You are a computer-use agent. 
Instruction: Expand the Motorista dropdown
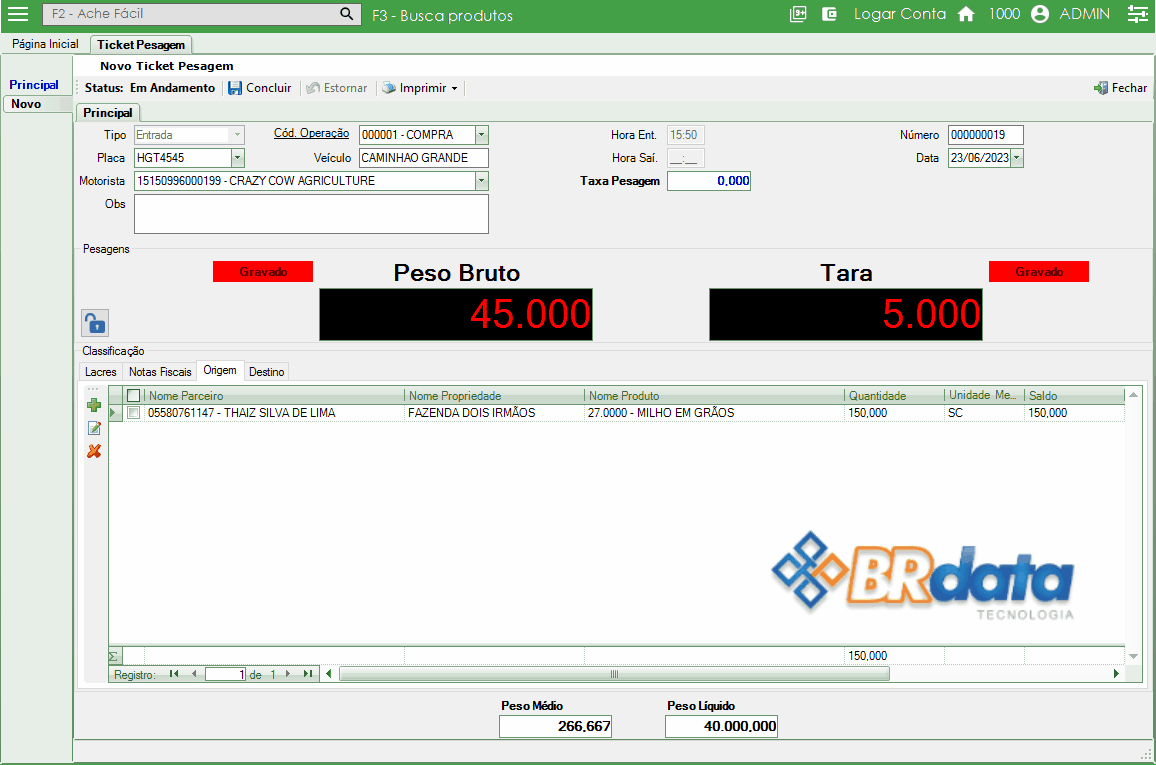[x=481, y=181]
